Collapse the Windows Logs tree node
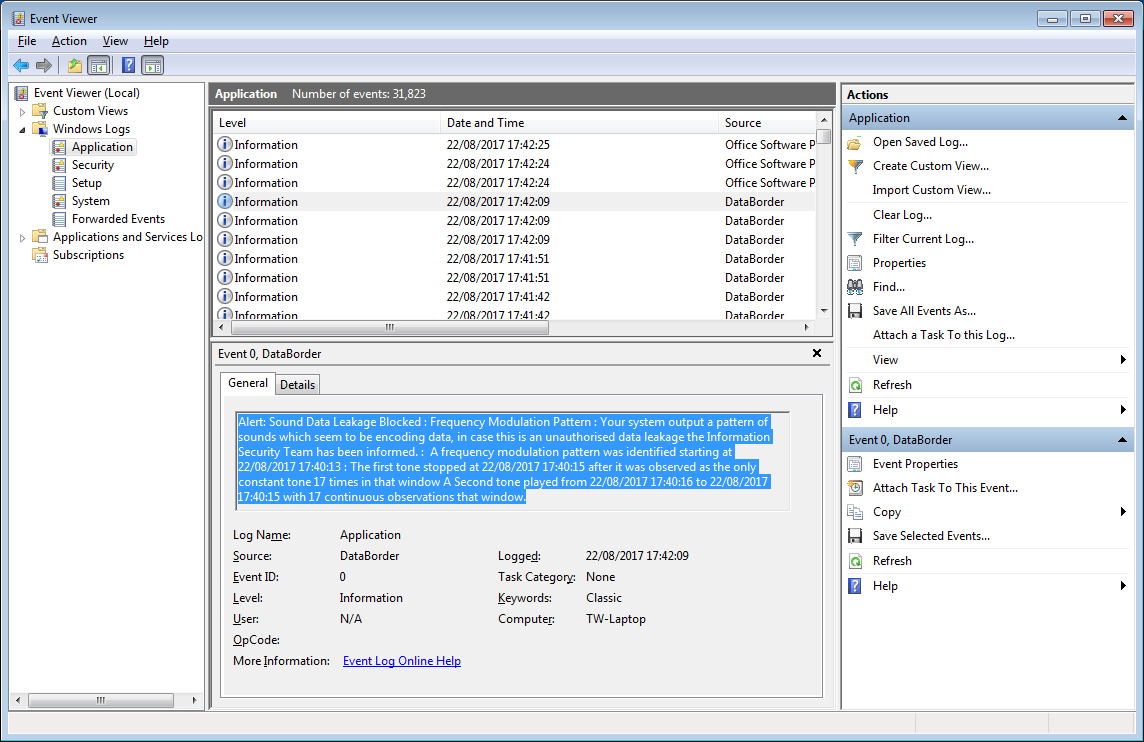Image resolution: width=1144 pixels, height=742 pixels. 23,129
